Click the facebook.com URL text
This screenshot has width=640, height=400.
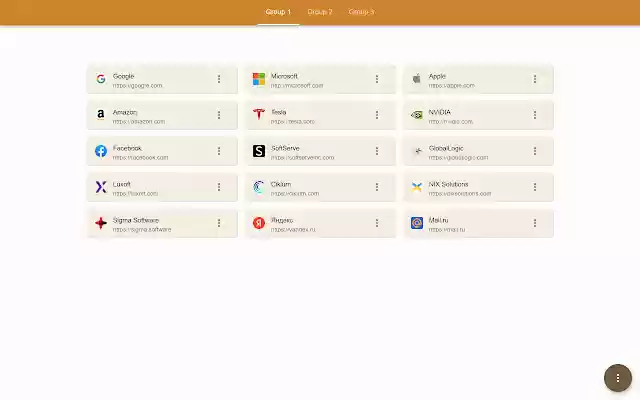pyautogui.click(x=140, y=158)
